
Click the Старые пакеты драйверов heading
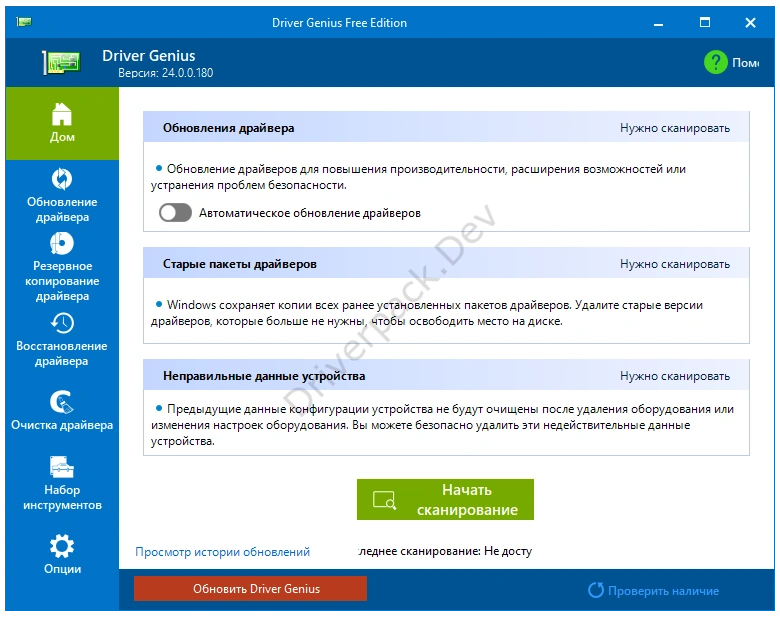click(240, 264)
